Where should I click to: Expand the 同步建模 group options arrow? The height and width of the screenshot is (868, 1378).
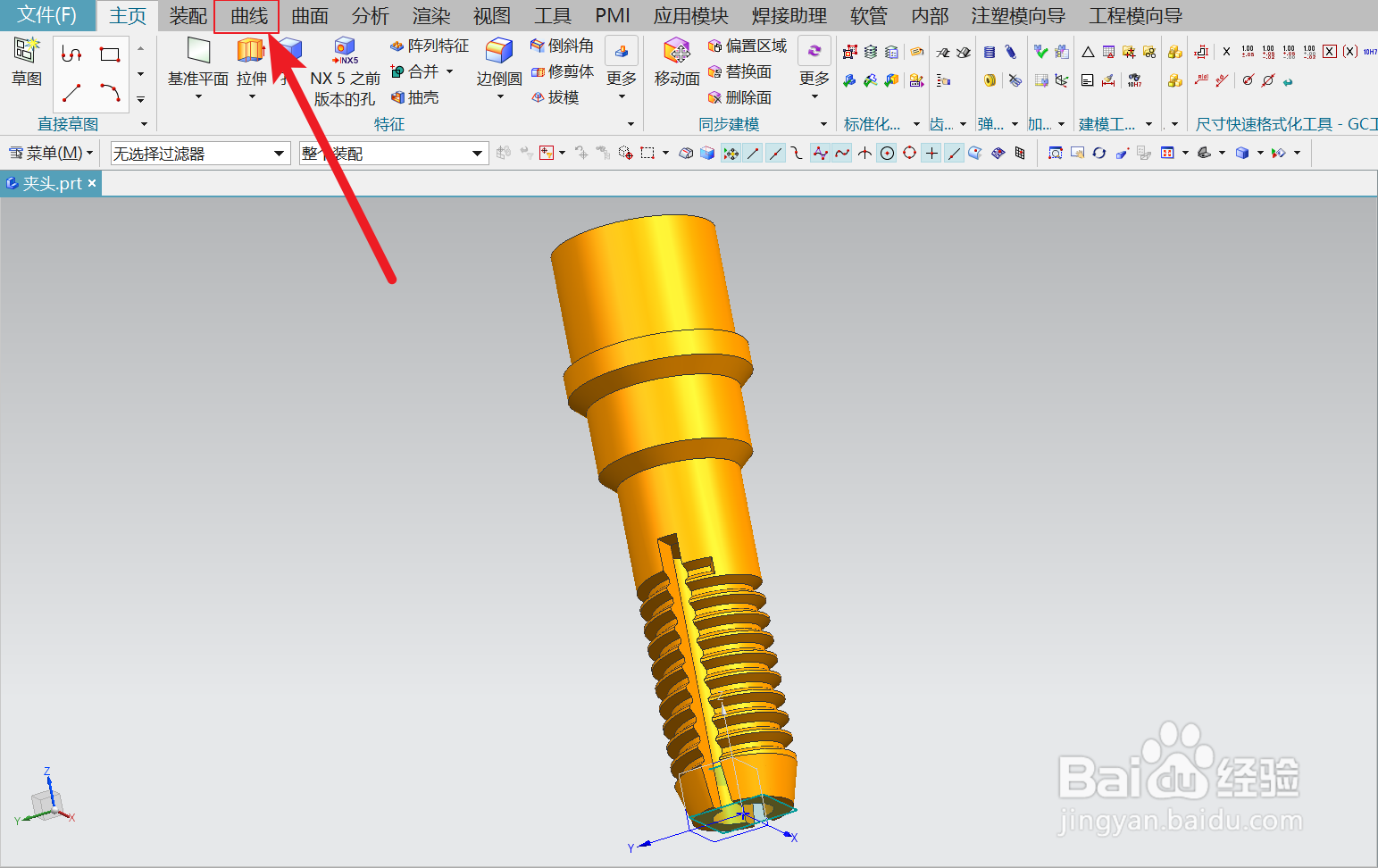pos(823,124)
